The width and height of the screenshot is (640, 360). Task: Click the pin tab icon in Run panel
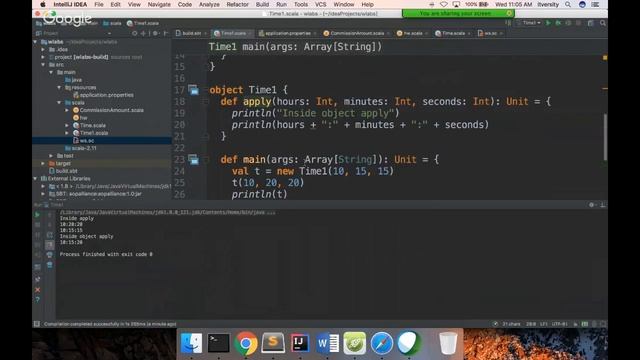tap(38, 279)
